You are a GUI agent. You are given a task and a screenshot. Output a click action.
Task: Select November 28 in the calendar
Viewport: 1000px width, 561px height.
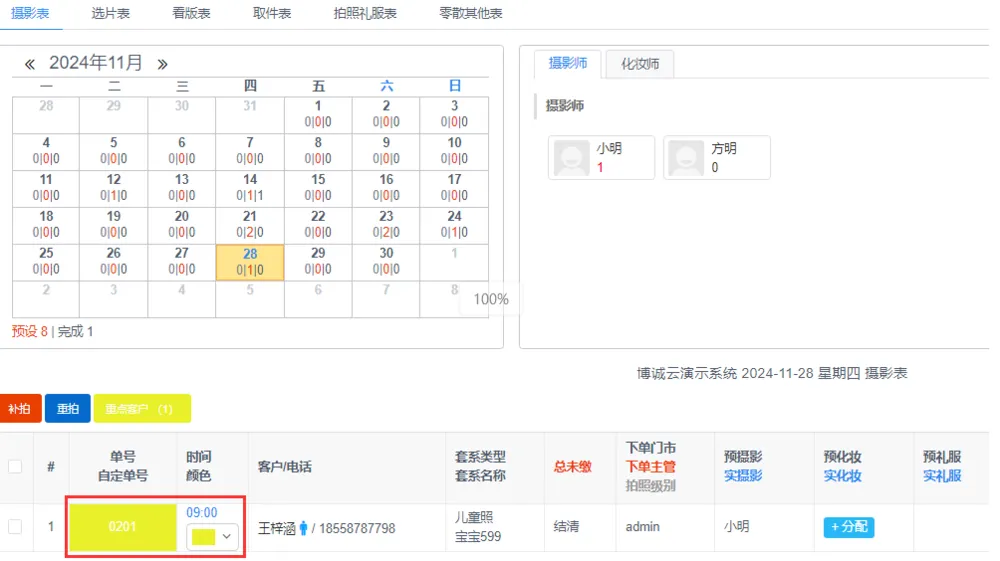click(x=250, y=262)
